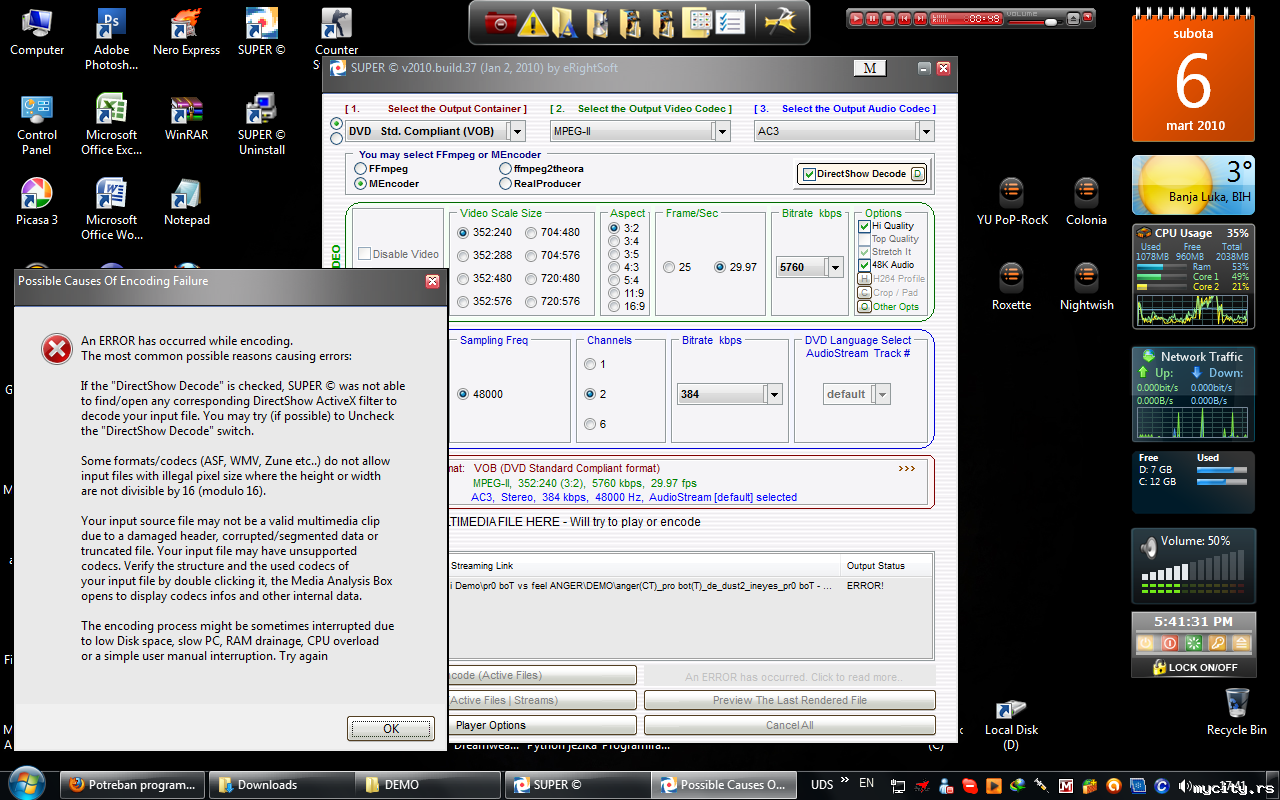
Task: Click the M button in SUPER title bar
Action: pyautogui.click(x=869, y=68)
